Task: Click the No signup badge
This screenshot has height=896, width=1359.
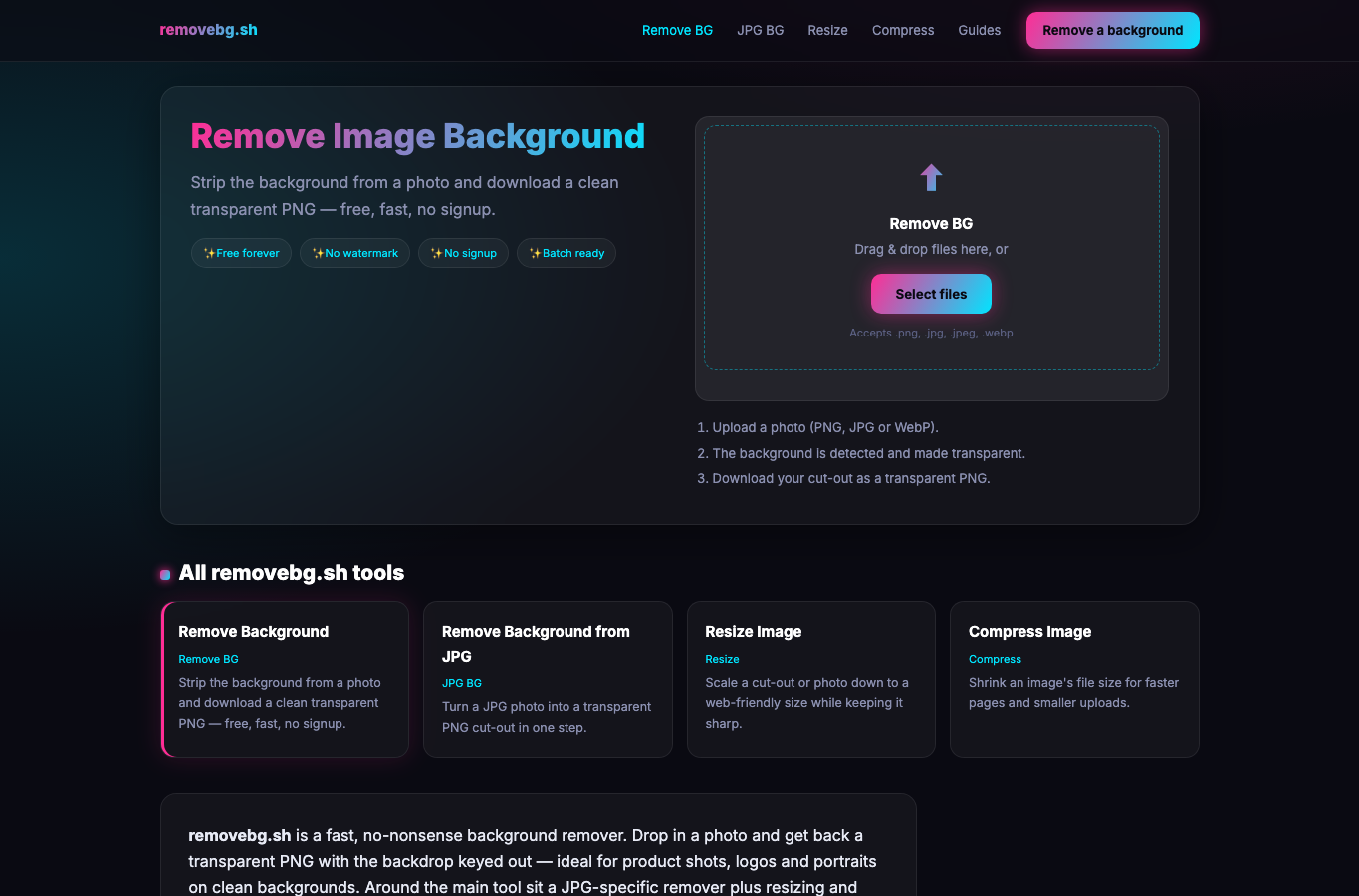Action: point(463,253)
